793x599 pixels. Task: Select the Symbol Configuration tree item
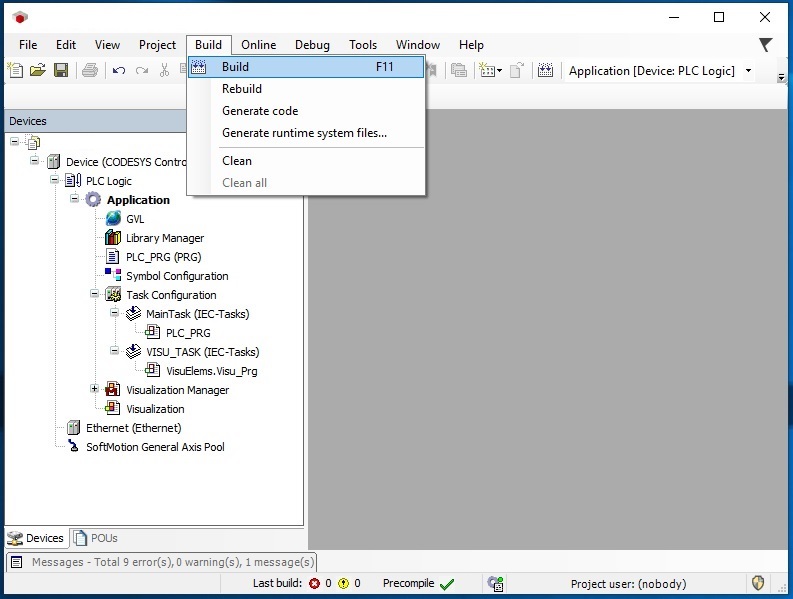177,276
